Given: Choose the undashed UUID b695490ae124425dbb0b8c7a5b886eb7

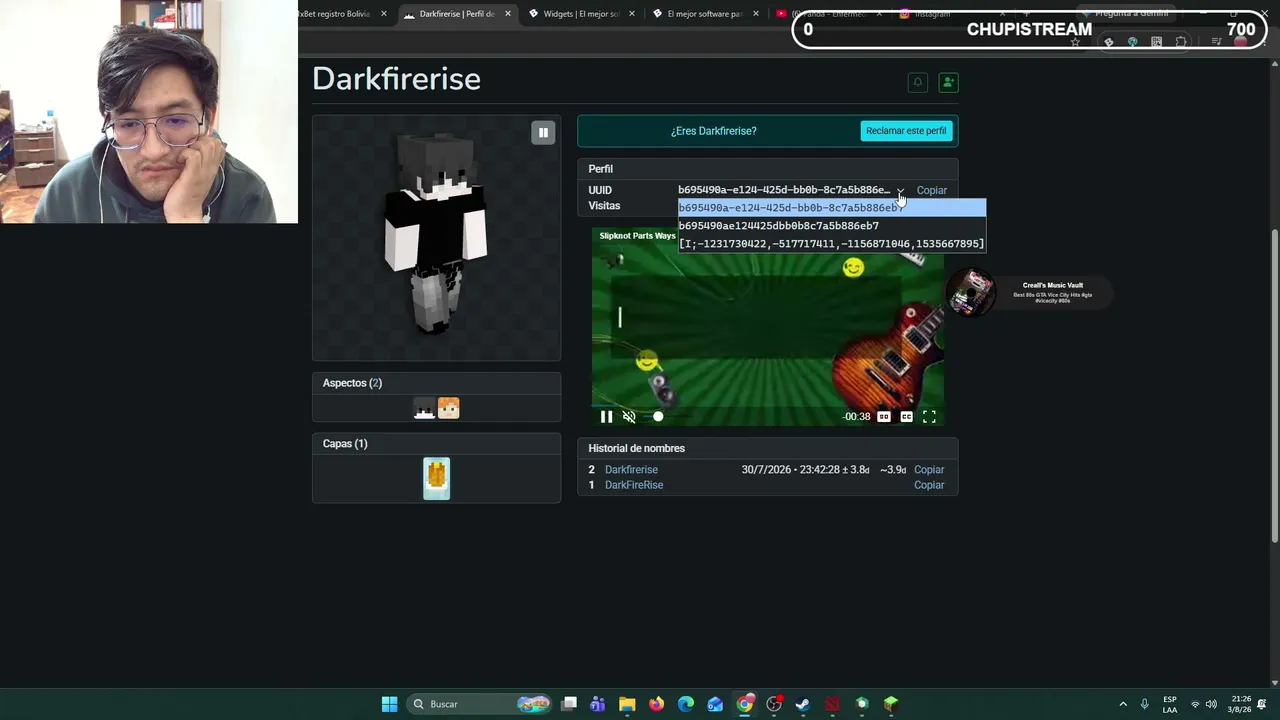Looking at the screenshot, I should coord(832,226).
